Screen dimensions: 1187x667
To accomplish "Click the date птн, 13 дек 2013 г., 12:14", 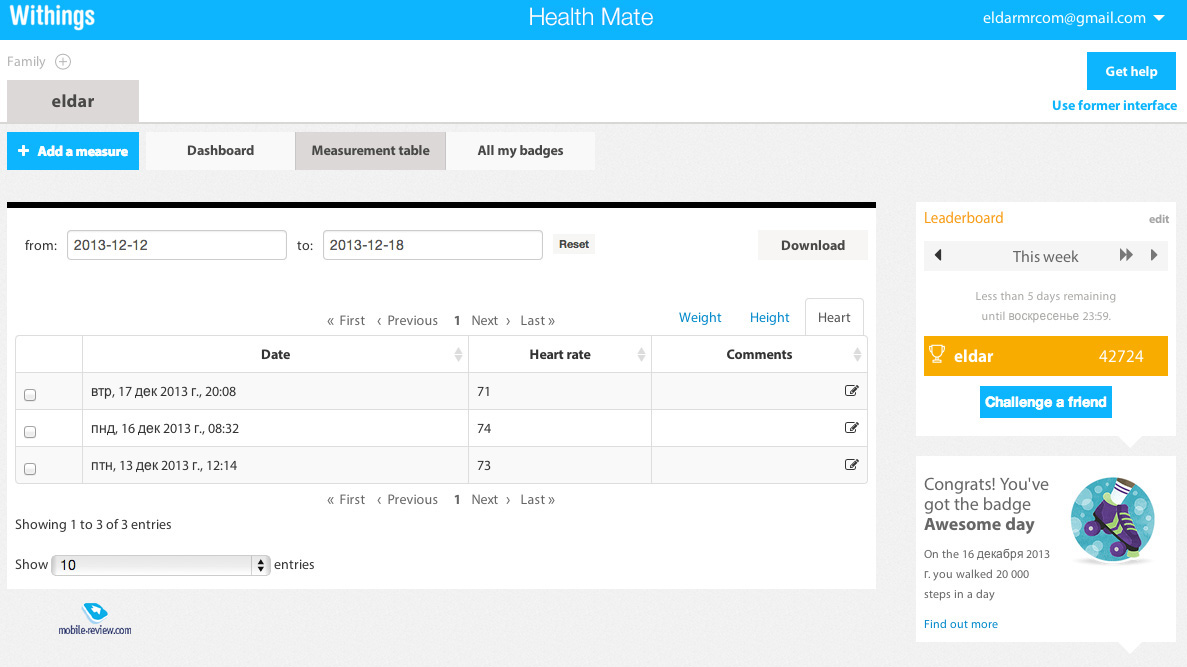I will pyautogui.click(x=164, y=466).
